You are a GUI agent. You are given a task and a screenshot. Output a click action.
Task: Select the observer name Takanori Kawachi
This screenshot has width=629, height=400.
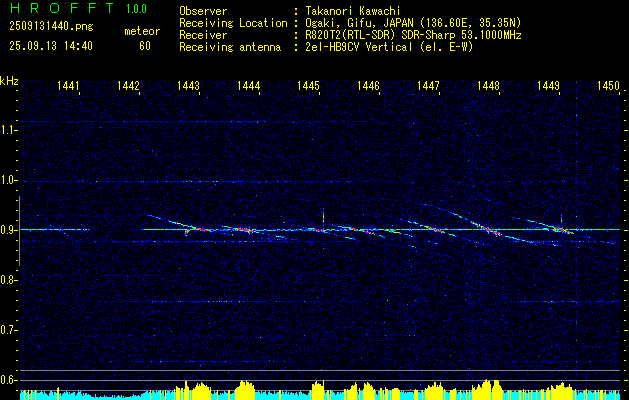click(x=351, y=11)
